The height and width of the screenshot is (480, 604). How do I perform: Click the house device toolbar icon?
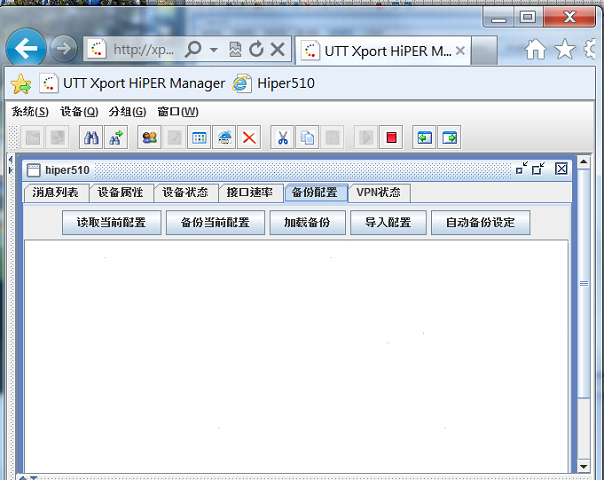pos(224,137)
